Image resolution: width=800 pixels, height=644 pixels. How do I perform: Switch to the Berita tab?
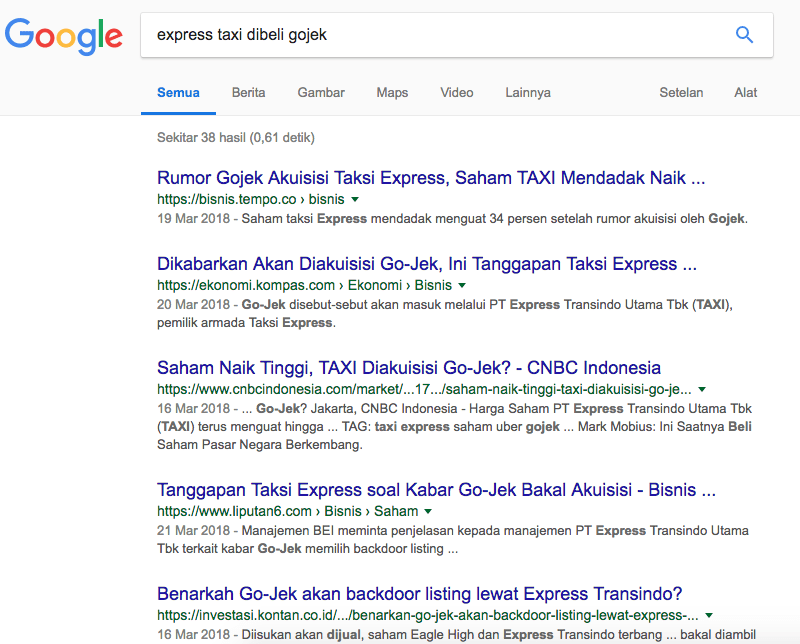[248, 92]
